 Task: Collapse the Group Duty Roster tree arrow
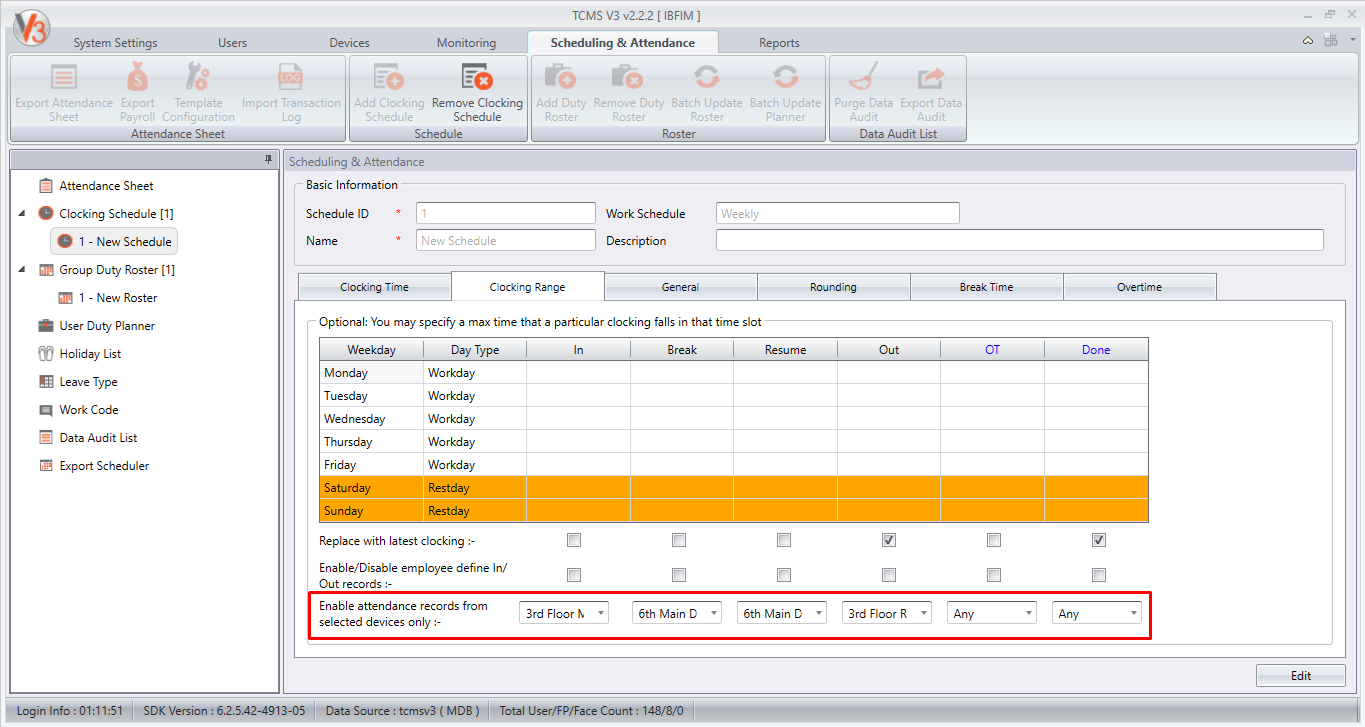click(x=22, y=270)
